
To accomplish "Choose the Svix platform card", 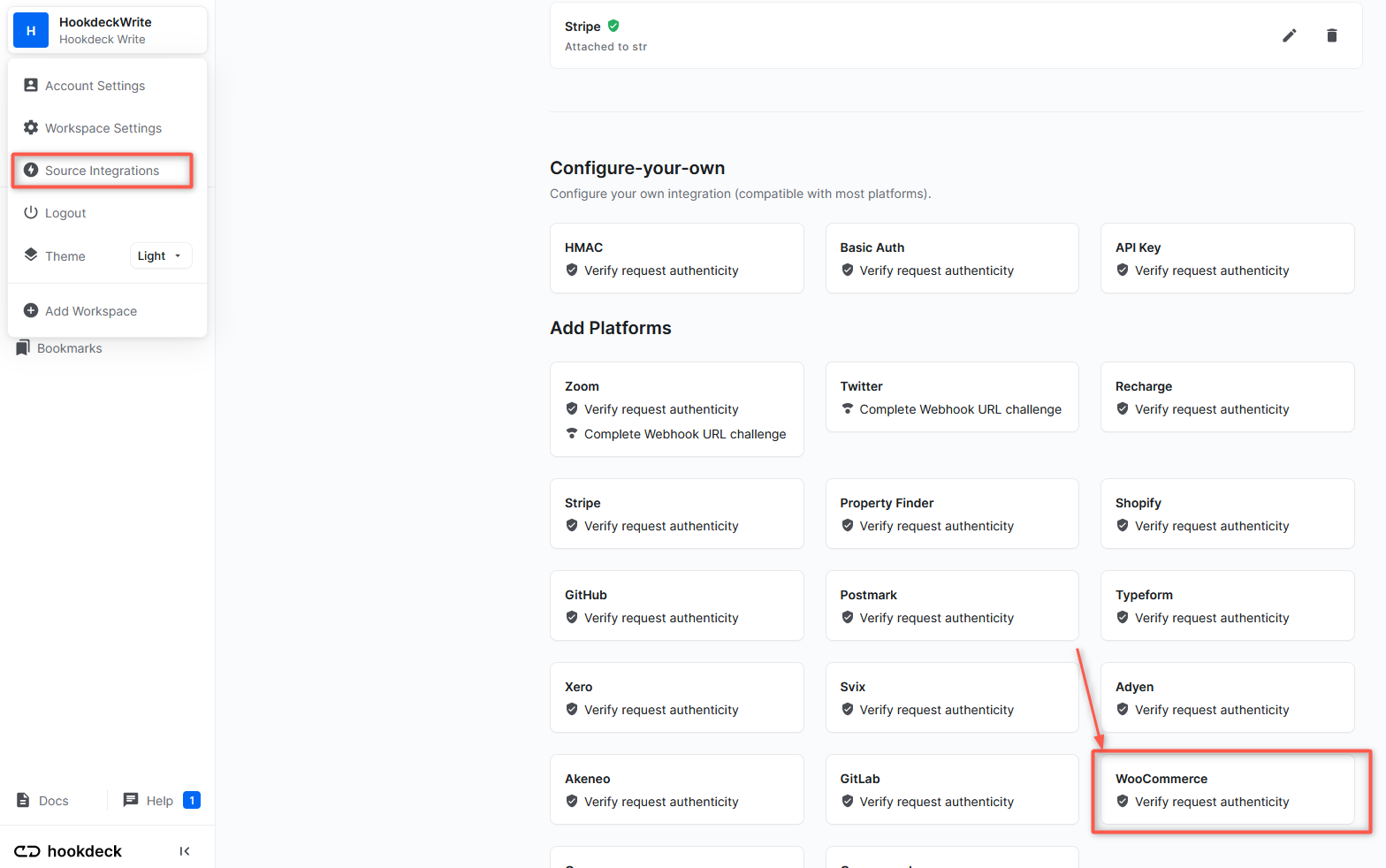I will tap(952, 697).
